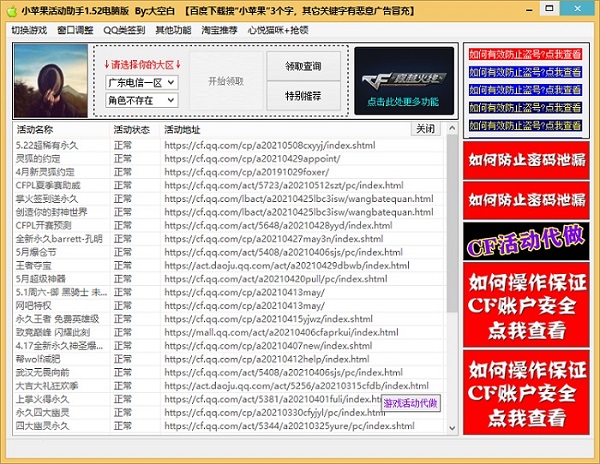Select the 上掌火得永久 activity row
The height and width of the screenshot is (464, 600).
tap(228, 399)
